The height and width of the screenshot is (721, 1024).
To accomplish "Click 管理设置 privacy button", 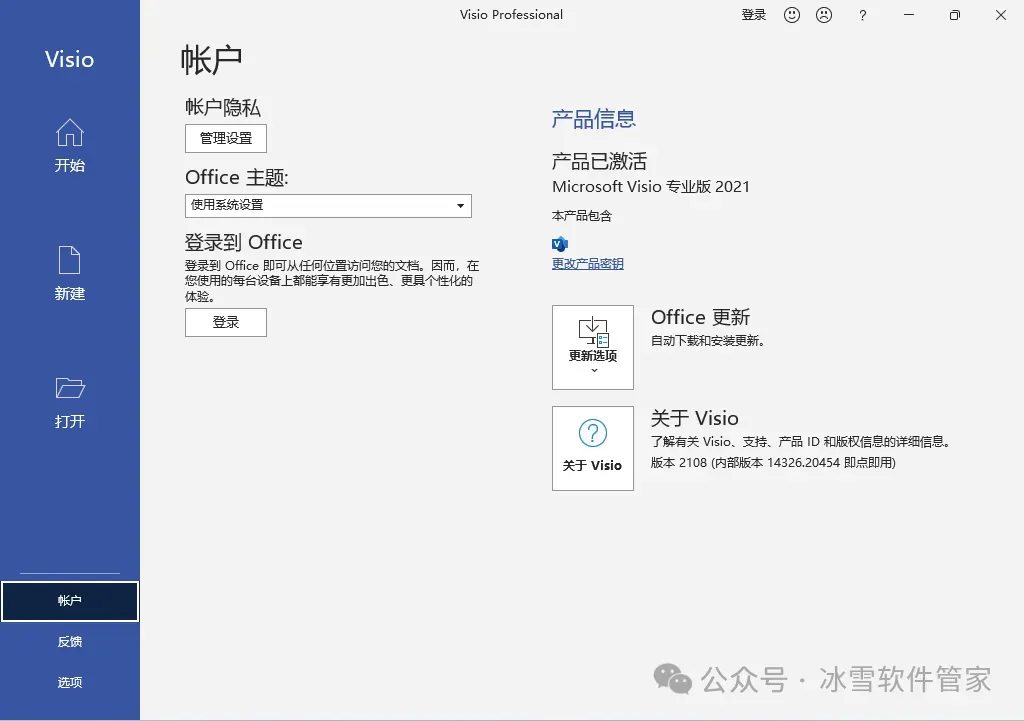I will tap(226, 138).
